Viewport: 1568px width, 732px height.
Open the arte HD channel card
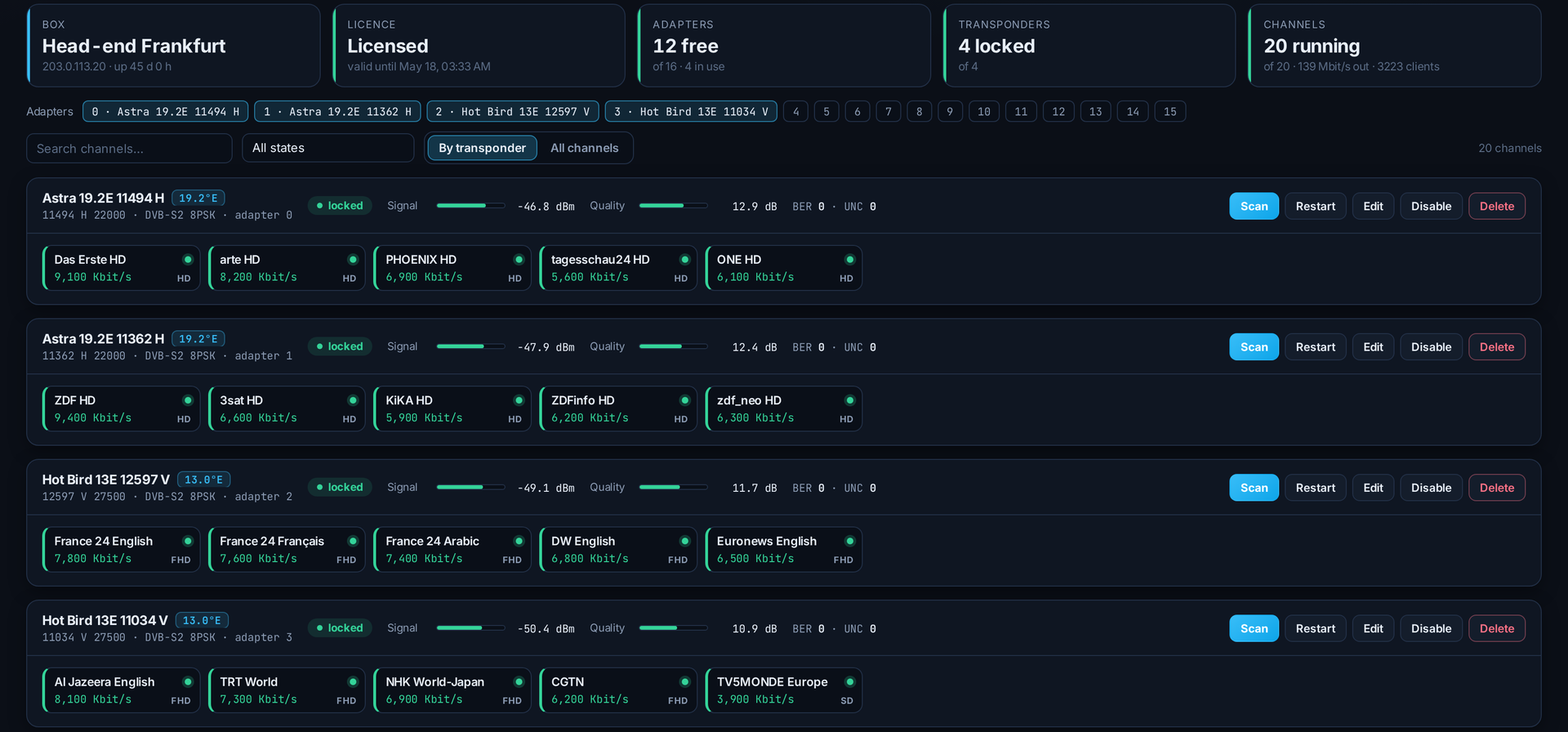pyautogui.click(x=286, y=268)
